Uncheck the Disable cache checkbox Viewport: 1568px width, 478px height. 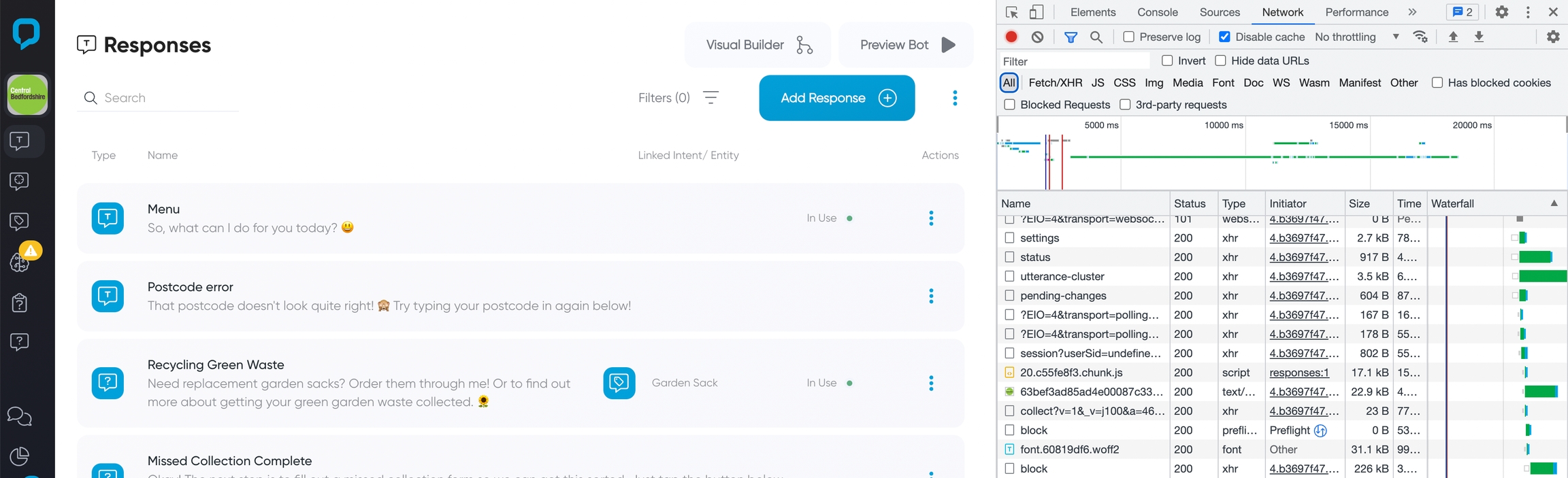tap(1224, 37)
